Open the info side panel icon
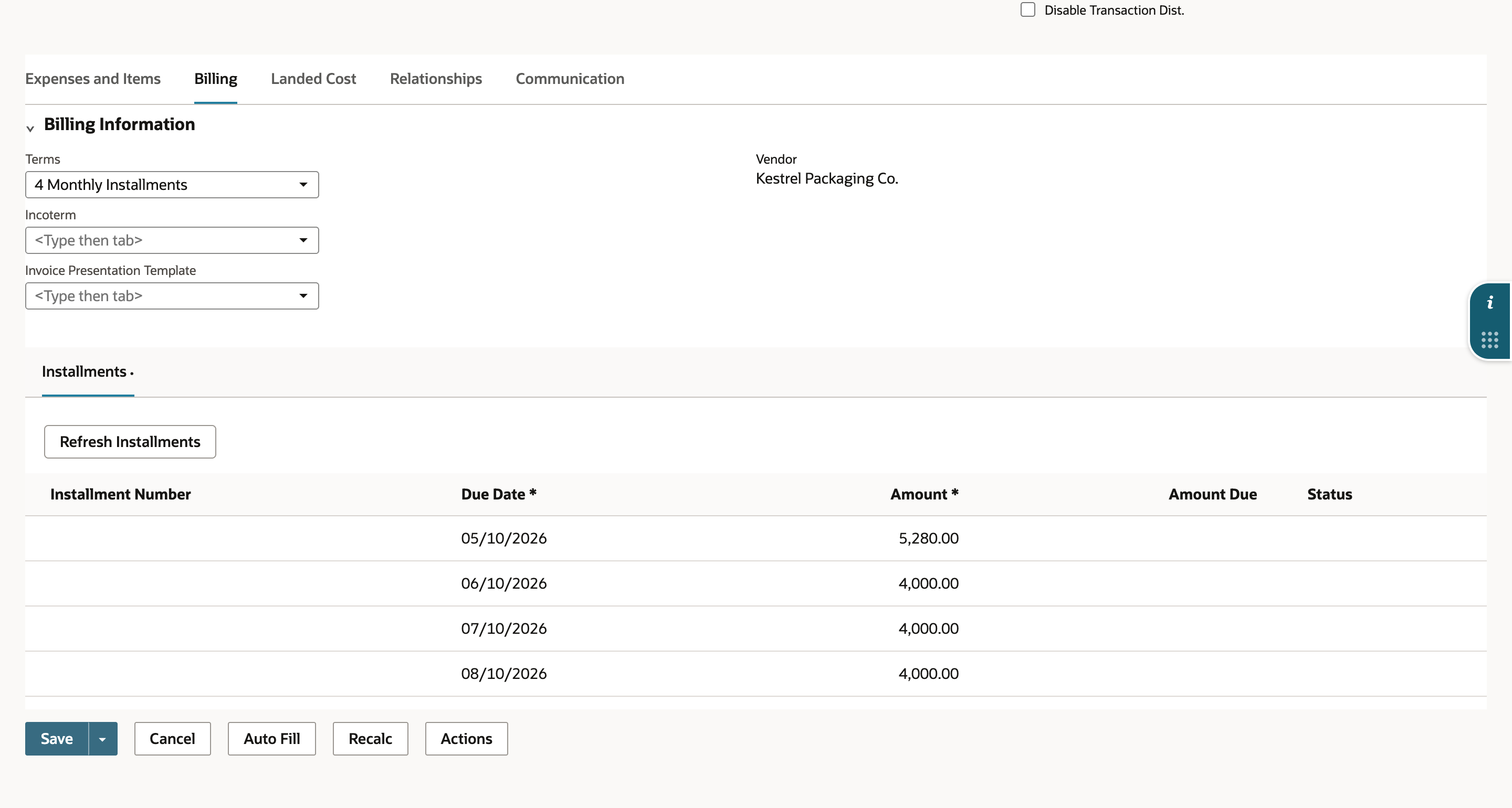This screenshot has height=808, width=1512. tap(1490, 303)
